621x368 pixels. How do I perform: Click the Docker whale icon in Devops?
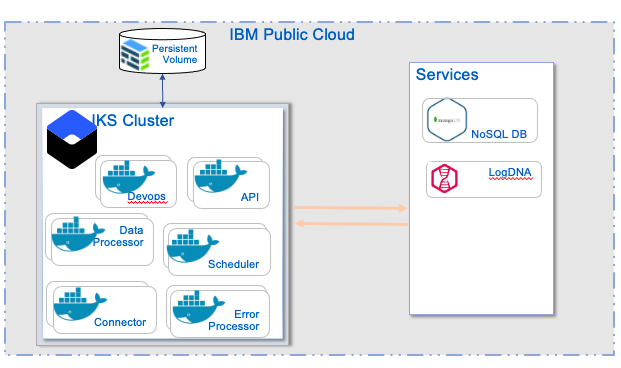(128, 177)
